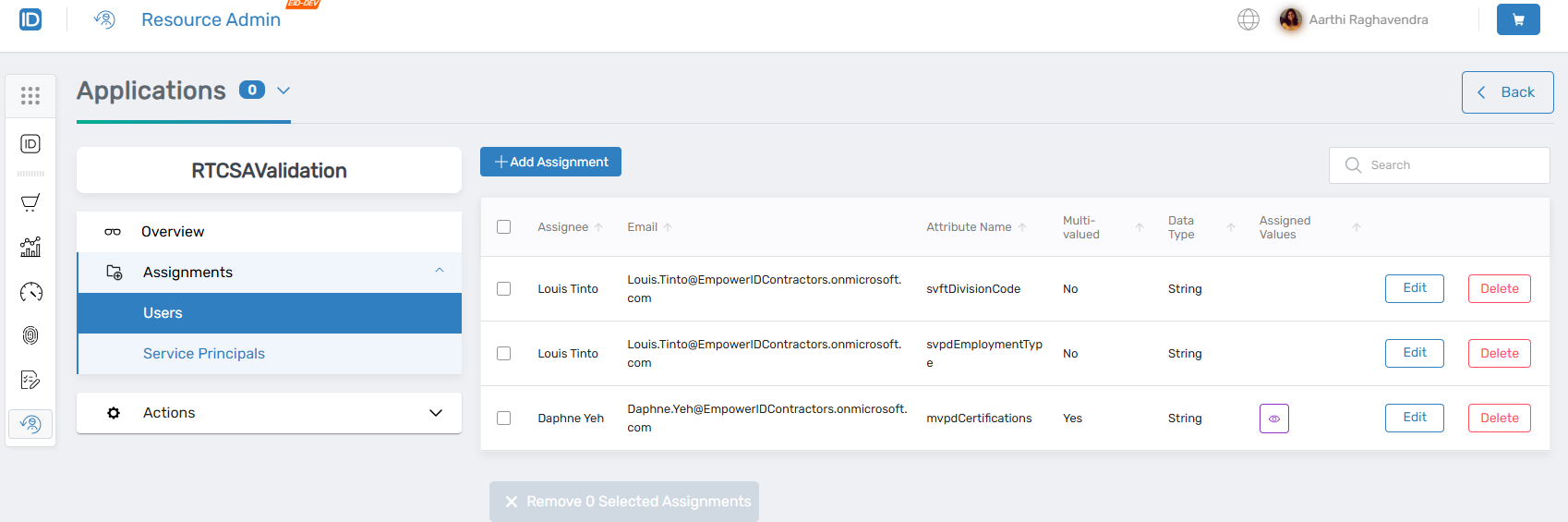Viewport: 1568px width, 522px height.
Task: Open the gauge dashboard icon in sidebar
Action: (x=30, y=292)
